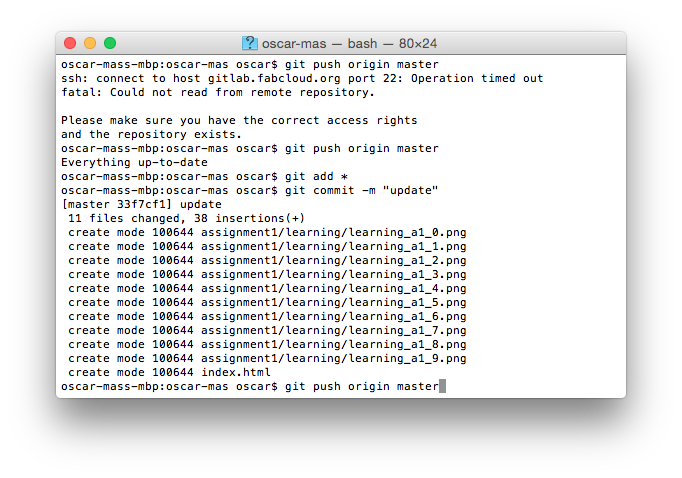Image resolution: width=682 pixels, height=478 pixels.
Task: Click the '[master 33f7cf1] update' line
Action: coord(141,204)
